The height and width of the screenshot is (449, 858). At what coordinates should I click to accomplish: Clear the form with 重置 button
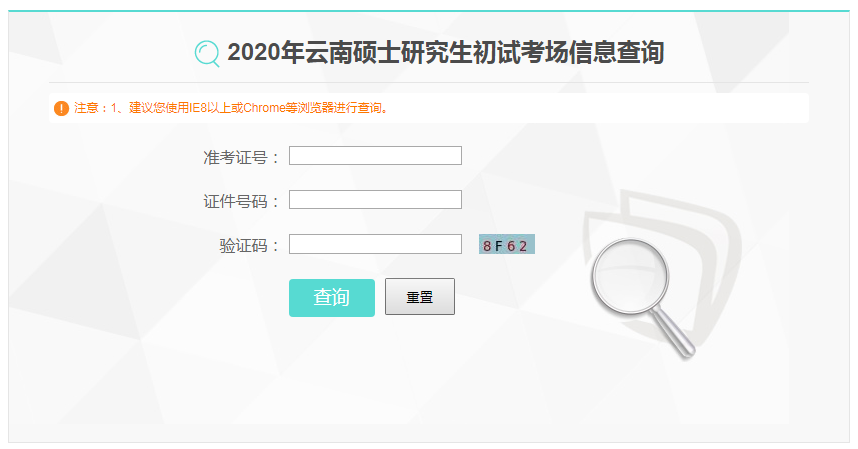click(x=420, y=296)
